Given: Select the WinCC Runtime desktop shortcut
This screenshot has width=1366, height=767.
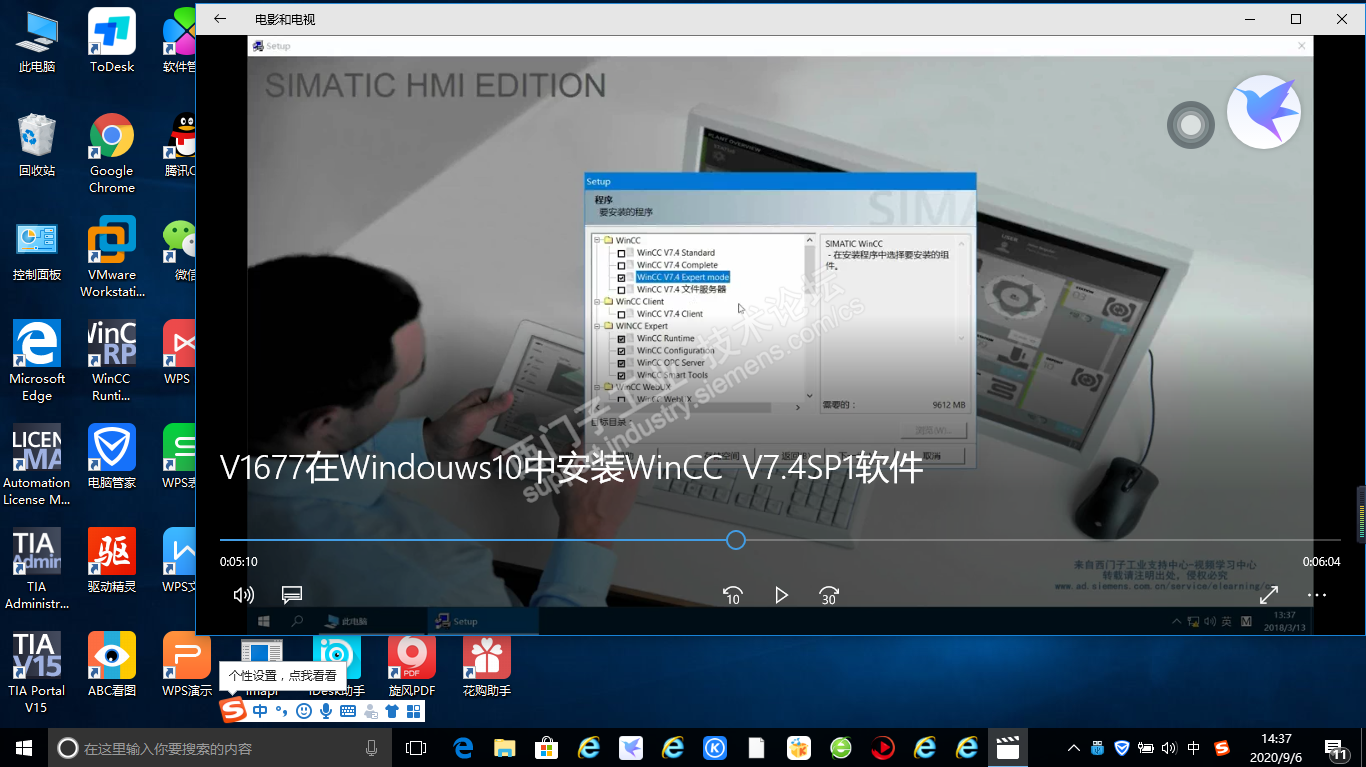Looking at the screenshot, I should pos(112,362).
